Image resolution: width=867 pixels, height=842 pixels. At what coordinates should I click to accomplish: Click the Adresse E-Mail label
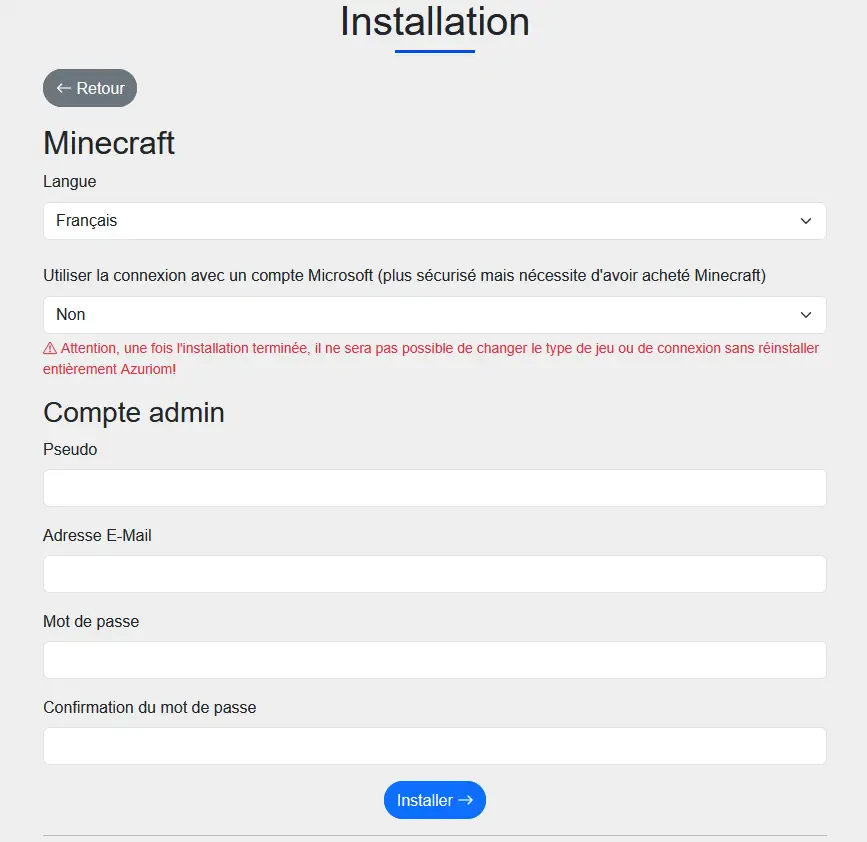[x=97, y=535]
